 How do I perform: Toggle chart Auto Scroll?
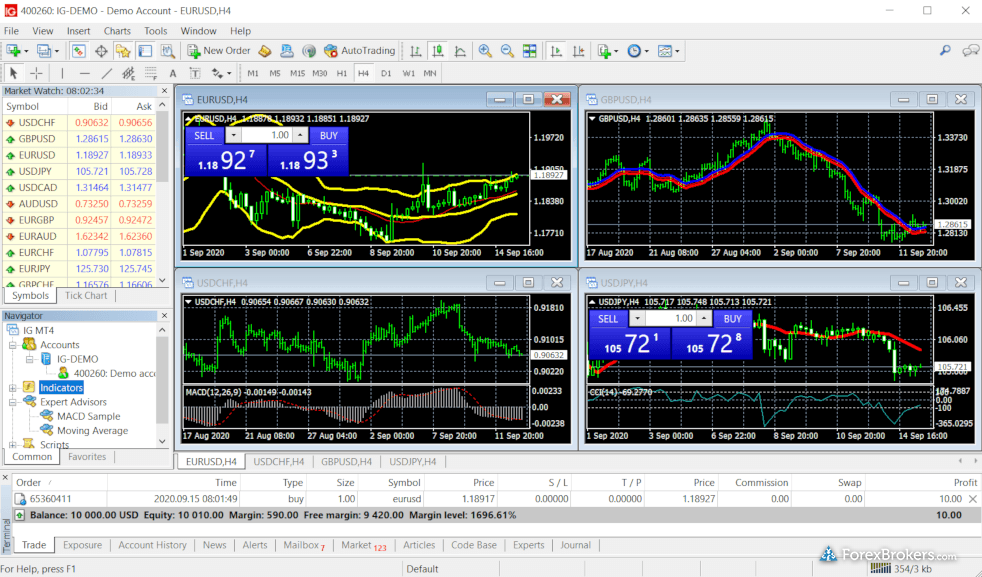[x=556, y=51]
